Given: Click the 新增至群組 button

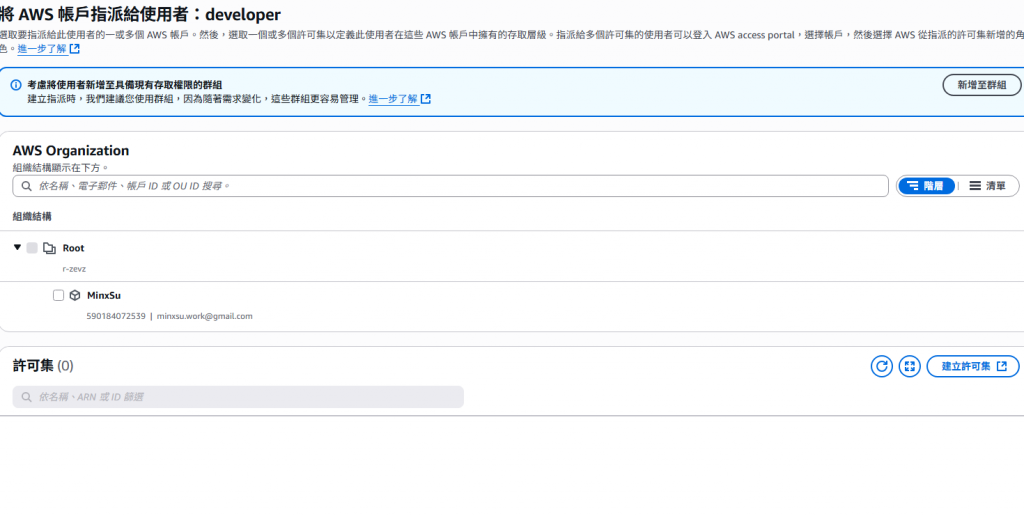Looking at the screenshot, I should point(982,85).
